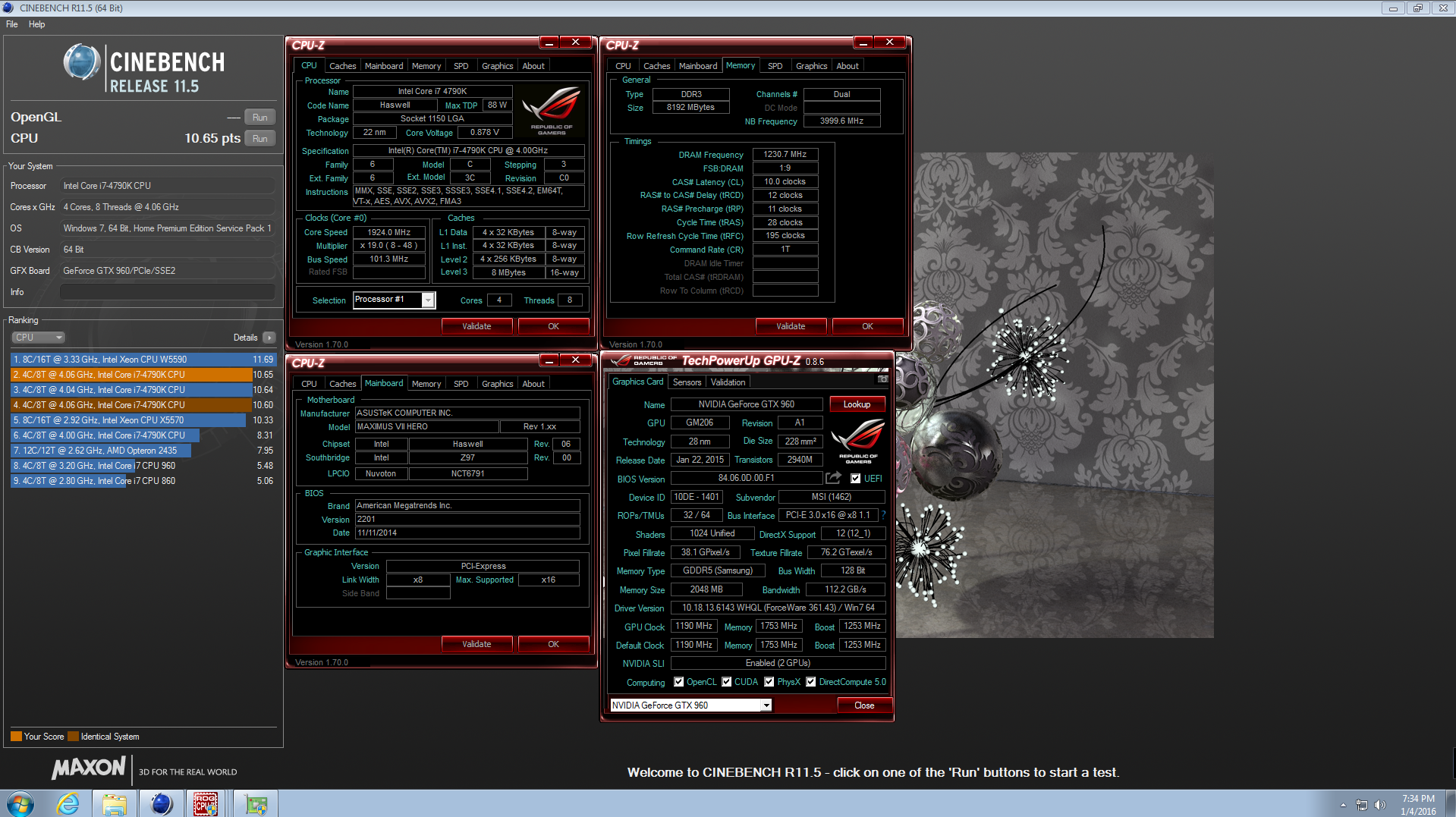Image resolution: width=1456 pixels, height=817 pixels.
Task: Open the CPU ranking dropdown in Cinebench
Action: [x=38, y=338]
